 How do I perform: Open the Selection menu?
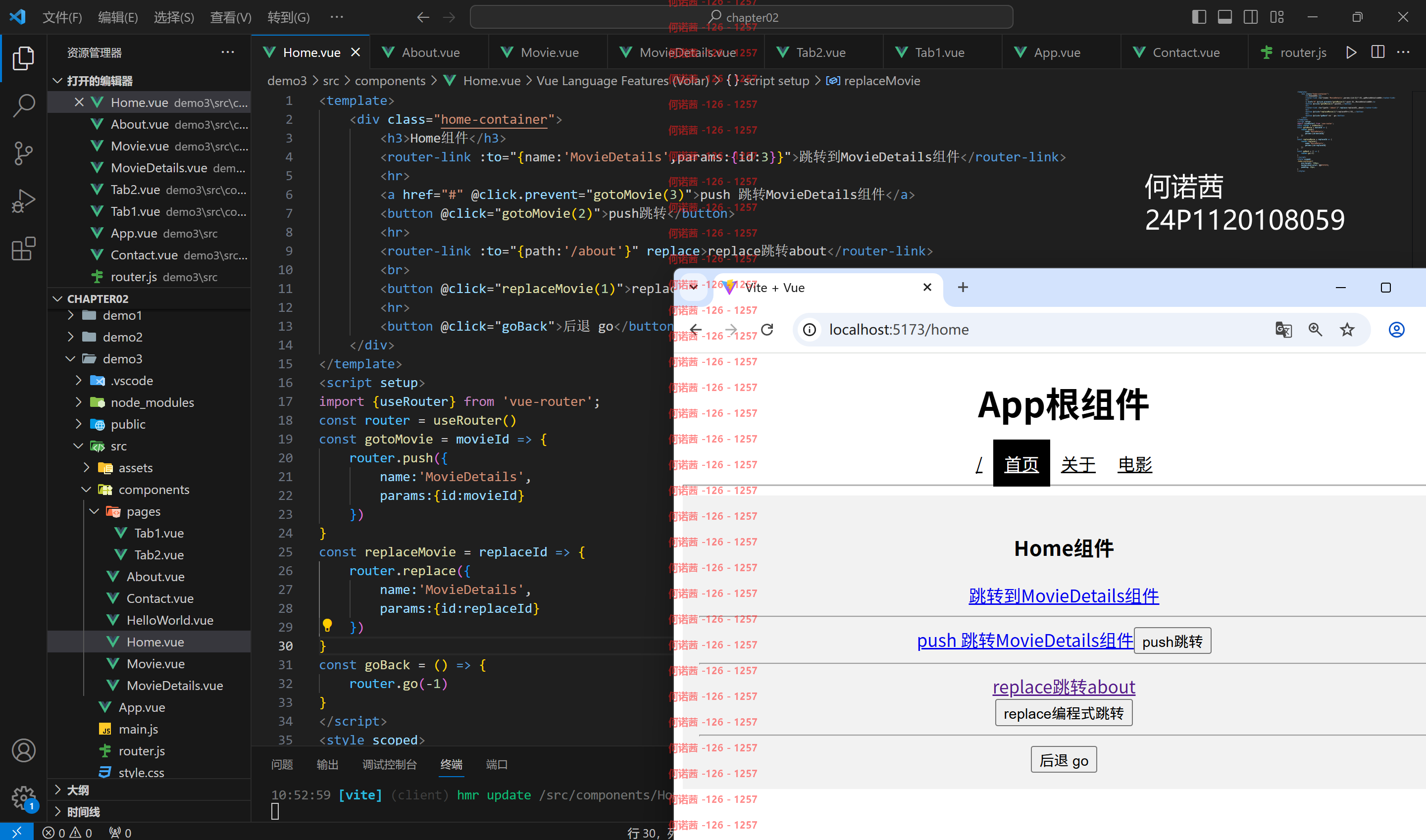174,17
